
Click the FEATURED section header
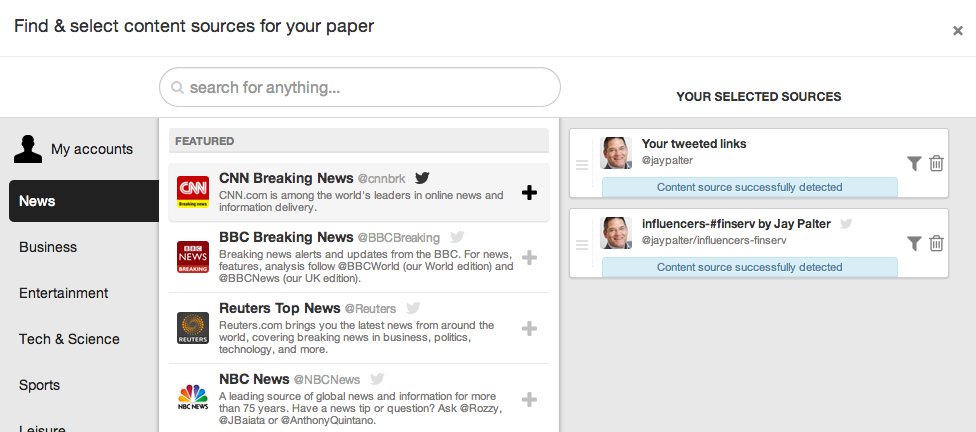coord(359,141)
